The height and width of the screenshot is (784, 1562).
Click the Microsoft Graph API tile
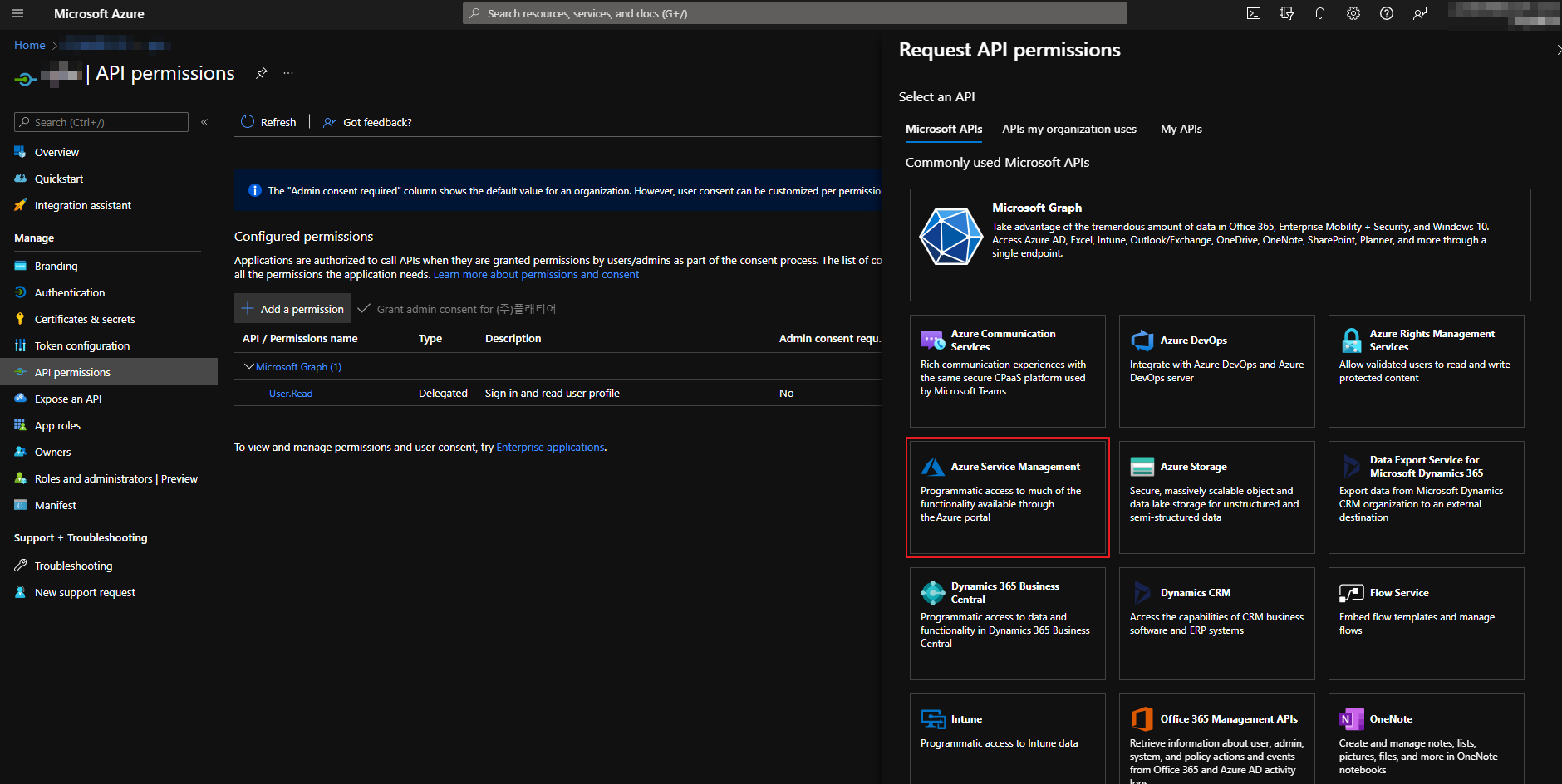point(1219,244)
